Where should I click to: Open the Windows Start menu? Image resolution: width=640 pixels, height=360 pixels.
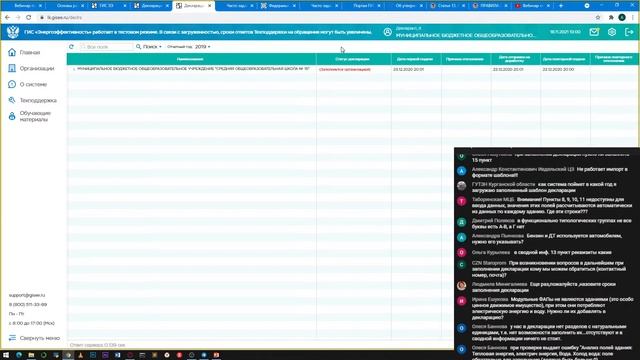(6, 355)
